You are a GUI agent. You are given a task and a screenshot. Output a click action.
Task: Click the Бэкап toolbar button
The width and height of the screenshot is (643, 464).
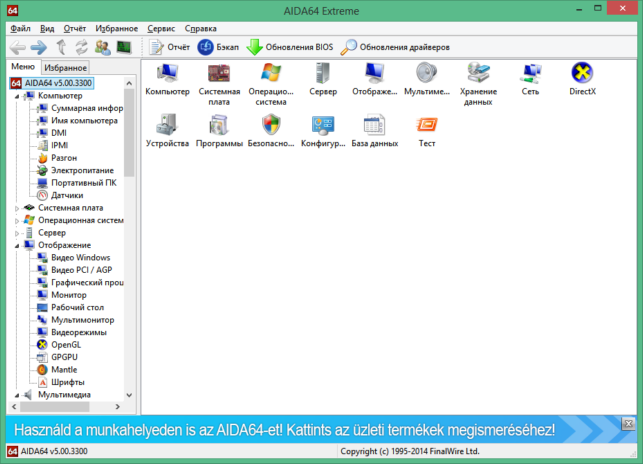pyautogui.click(x=218, y=48)
